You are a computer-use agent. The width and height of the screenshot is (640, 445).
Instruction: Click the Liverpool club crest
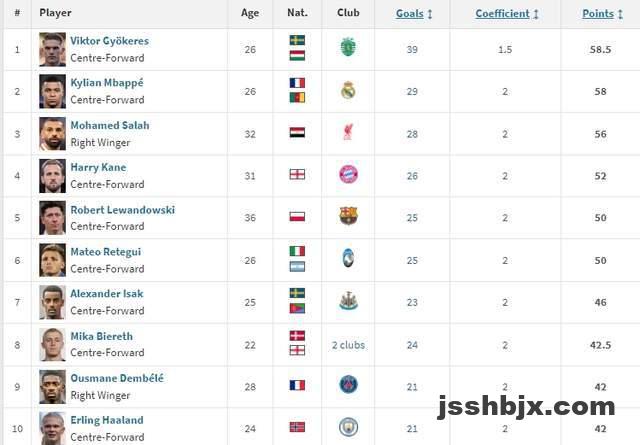click(348, 132)
